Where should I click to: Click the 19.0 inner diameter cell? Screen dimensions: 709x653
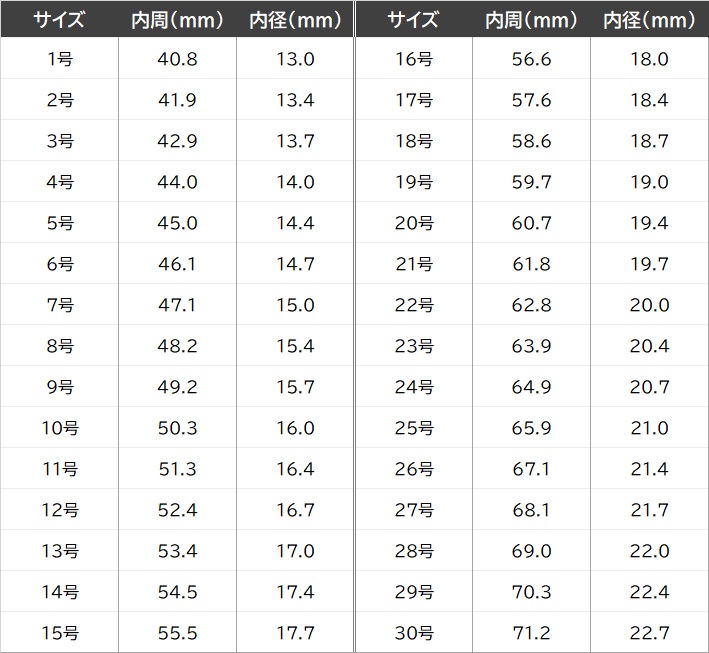[650, 182]
